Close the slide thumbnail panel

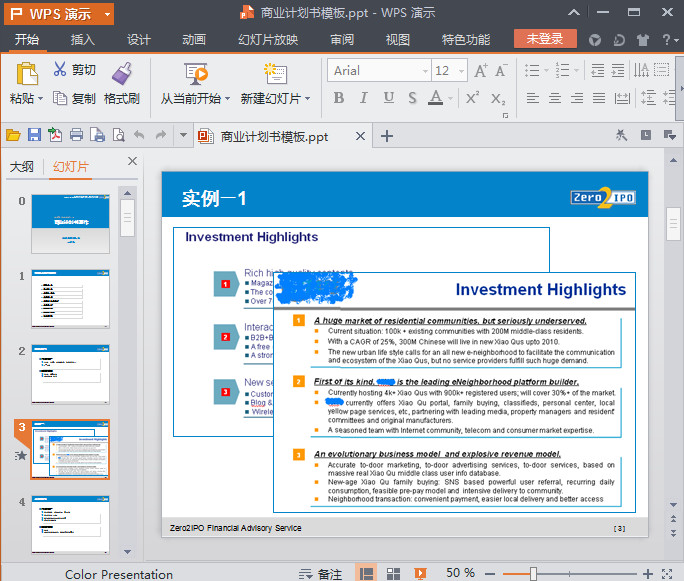coord(133,161)
